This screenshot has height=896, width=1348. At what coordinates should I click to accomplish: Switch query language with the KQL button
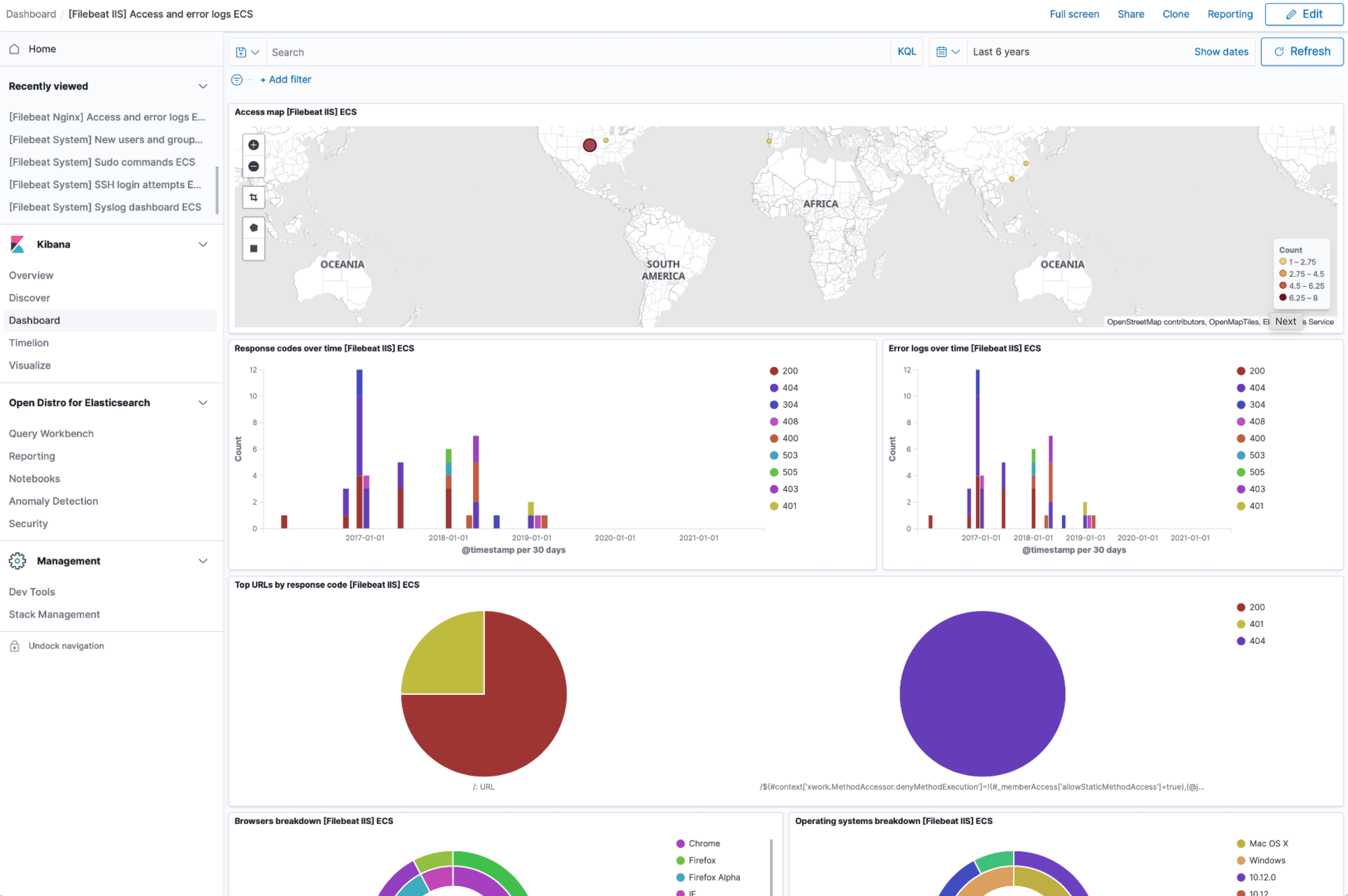pos(907,51)
